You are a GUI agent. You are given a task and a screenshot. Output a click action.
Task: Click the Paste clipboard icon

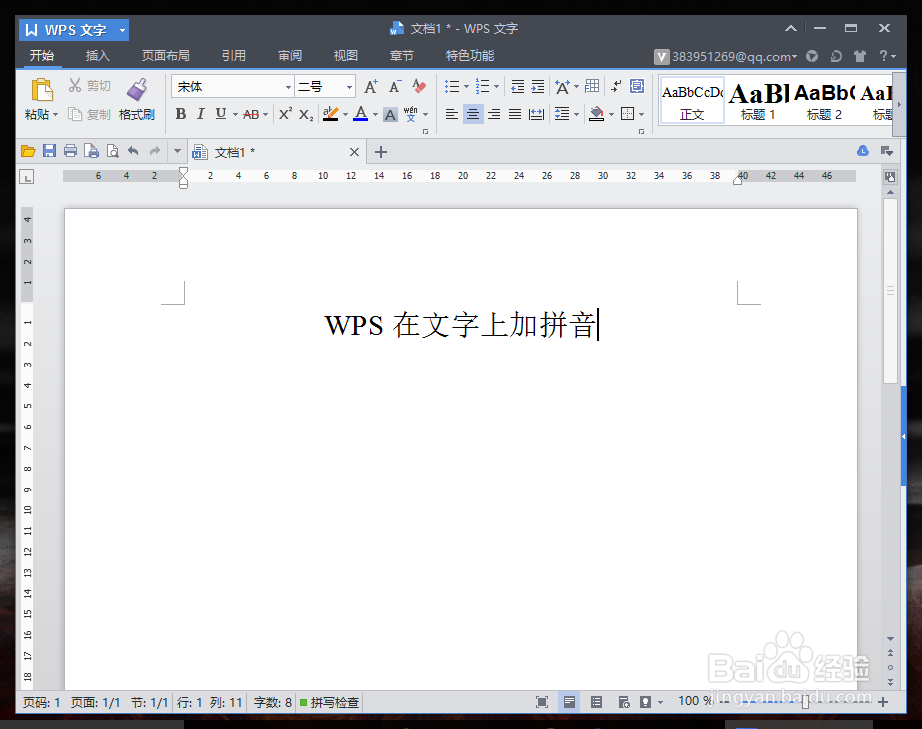[x=41, y=90]
